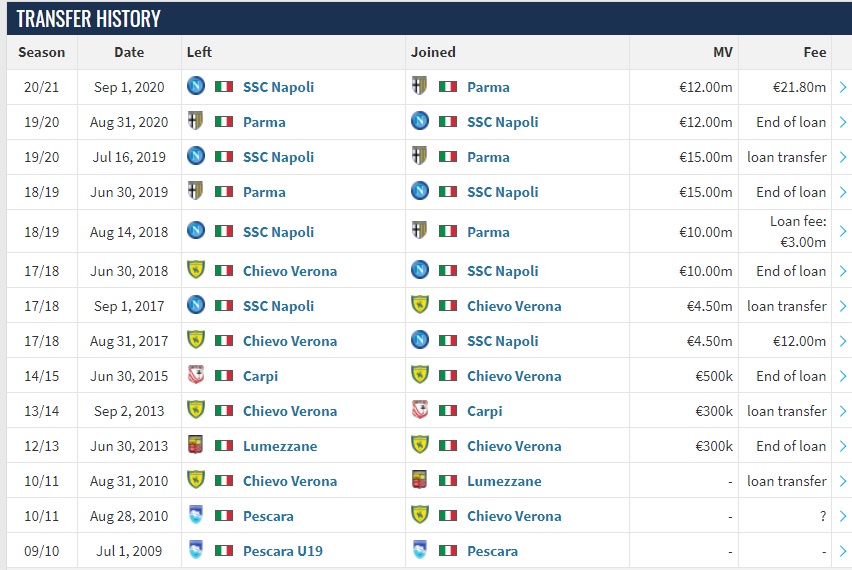
Task: Click Lumezzane crest in Jun 30, 2013 row
Action: click(196, 445)
